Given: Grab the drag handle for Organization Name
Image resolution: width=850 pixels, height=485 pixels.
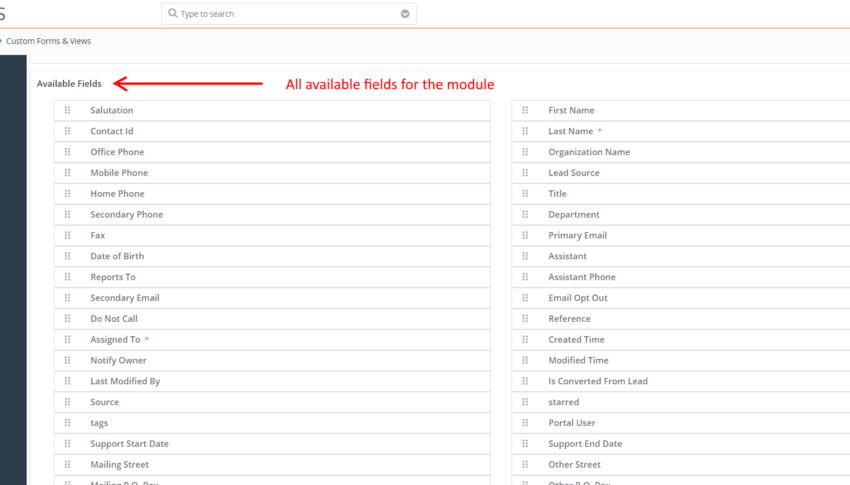Looking at the screenshot, I should click(525, 152).
